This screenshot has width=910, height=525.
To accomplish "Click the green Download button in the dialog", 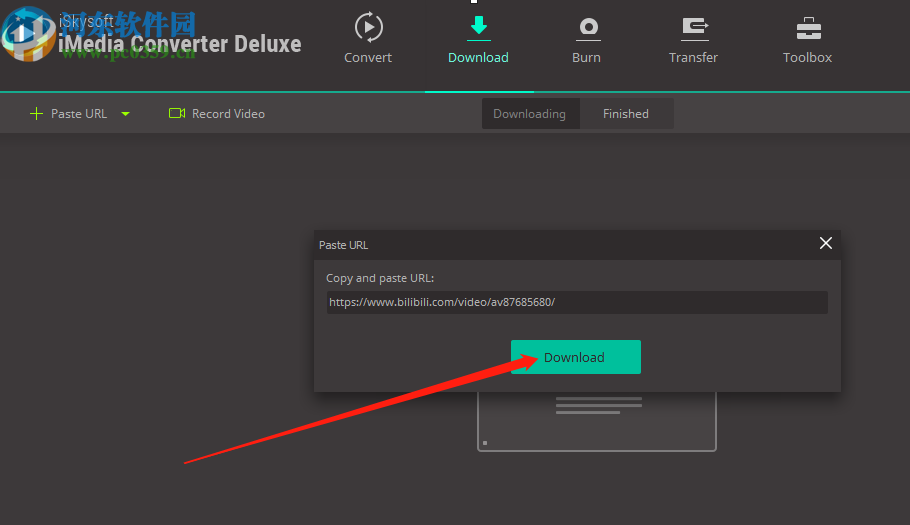I will pos(576,357).
